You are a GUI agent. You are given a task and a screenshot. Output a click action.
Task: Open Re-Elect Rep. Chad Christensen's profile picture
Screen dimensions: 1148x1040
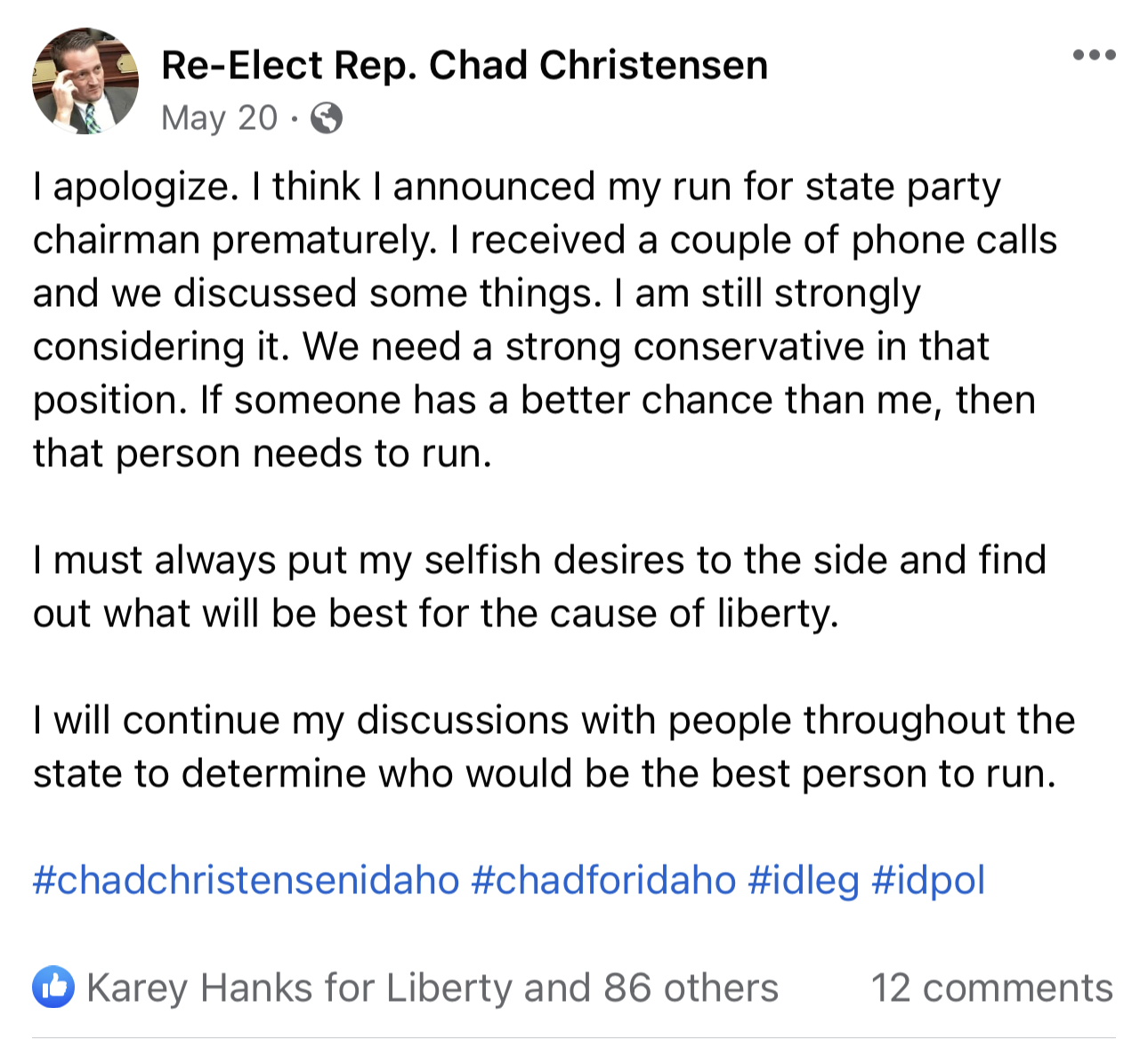[x=85, y=80]
